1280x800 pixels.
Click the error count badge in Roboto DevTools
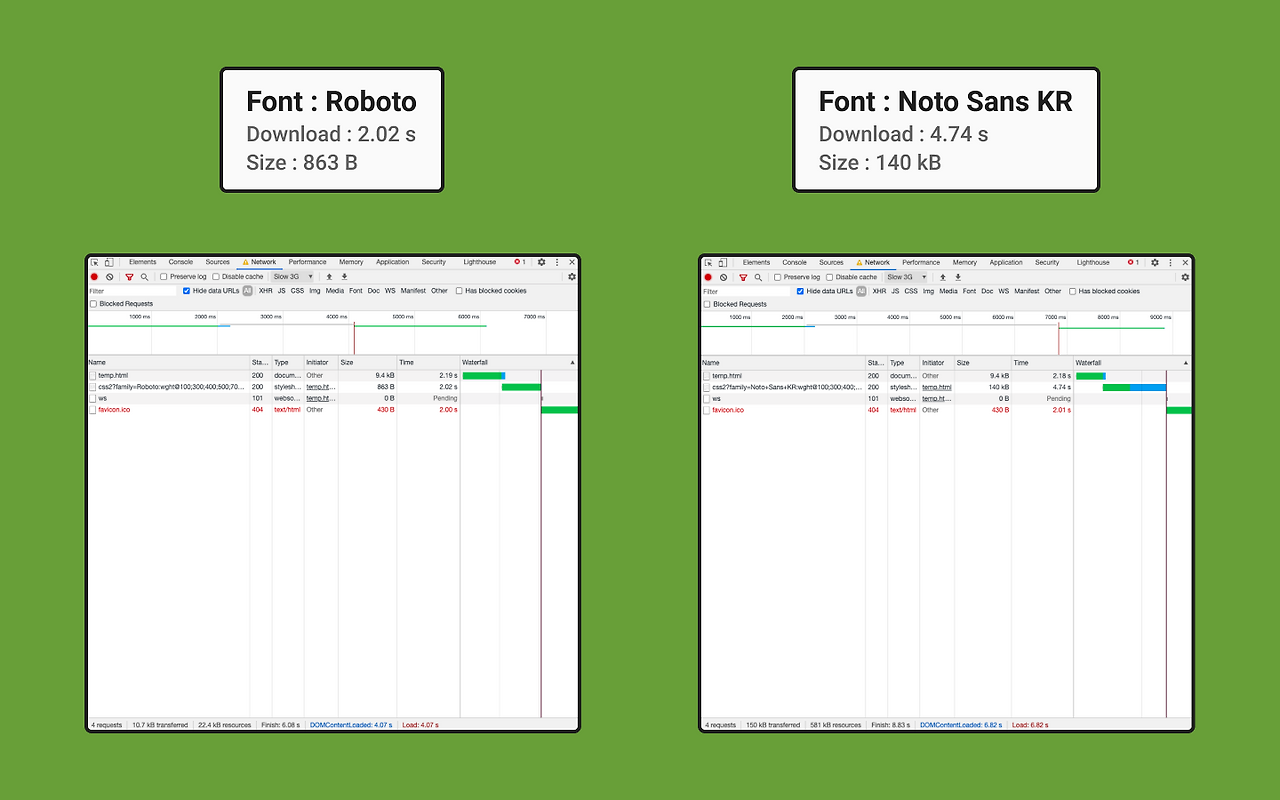(520, 262)
